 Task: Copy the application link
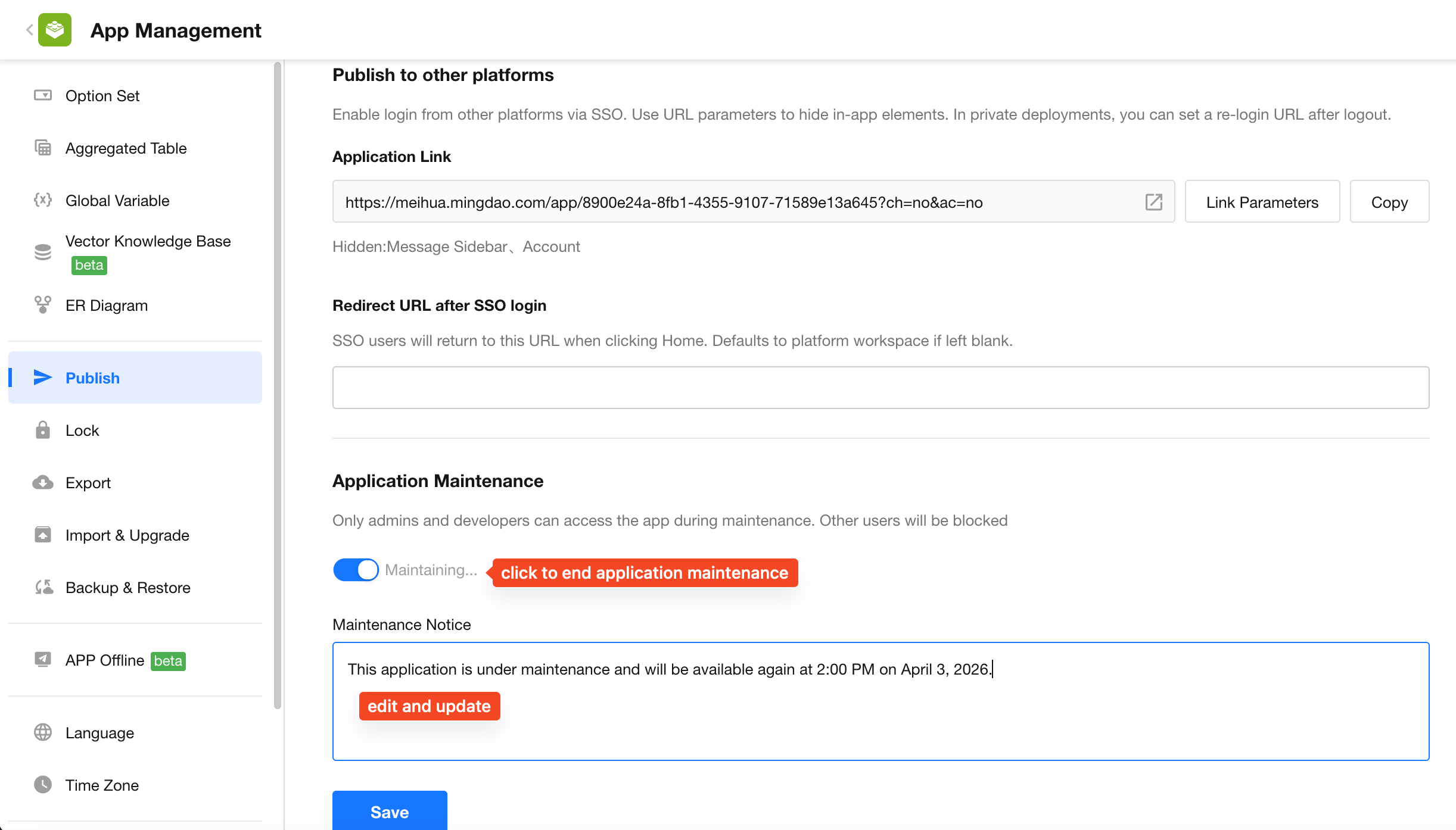1389,202
